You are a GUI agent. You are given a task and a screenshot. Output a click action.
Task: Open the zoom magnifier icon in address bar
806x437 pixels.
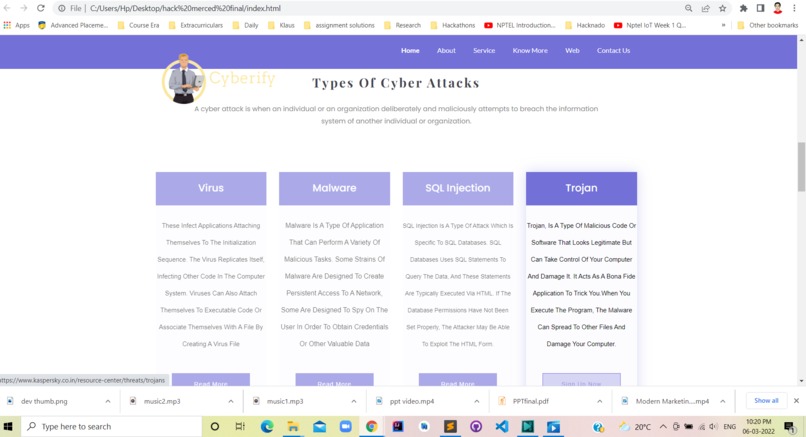coord(688,8)
